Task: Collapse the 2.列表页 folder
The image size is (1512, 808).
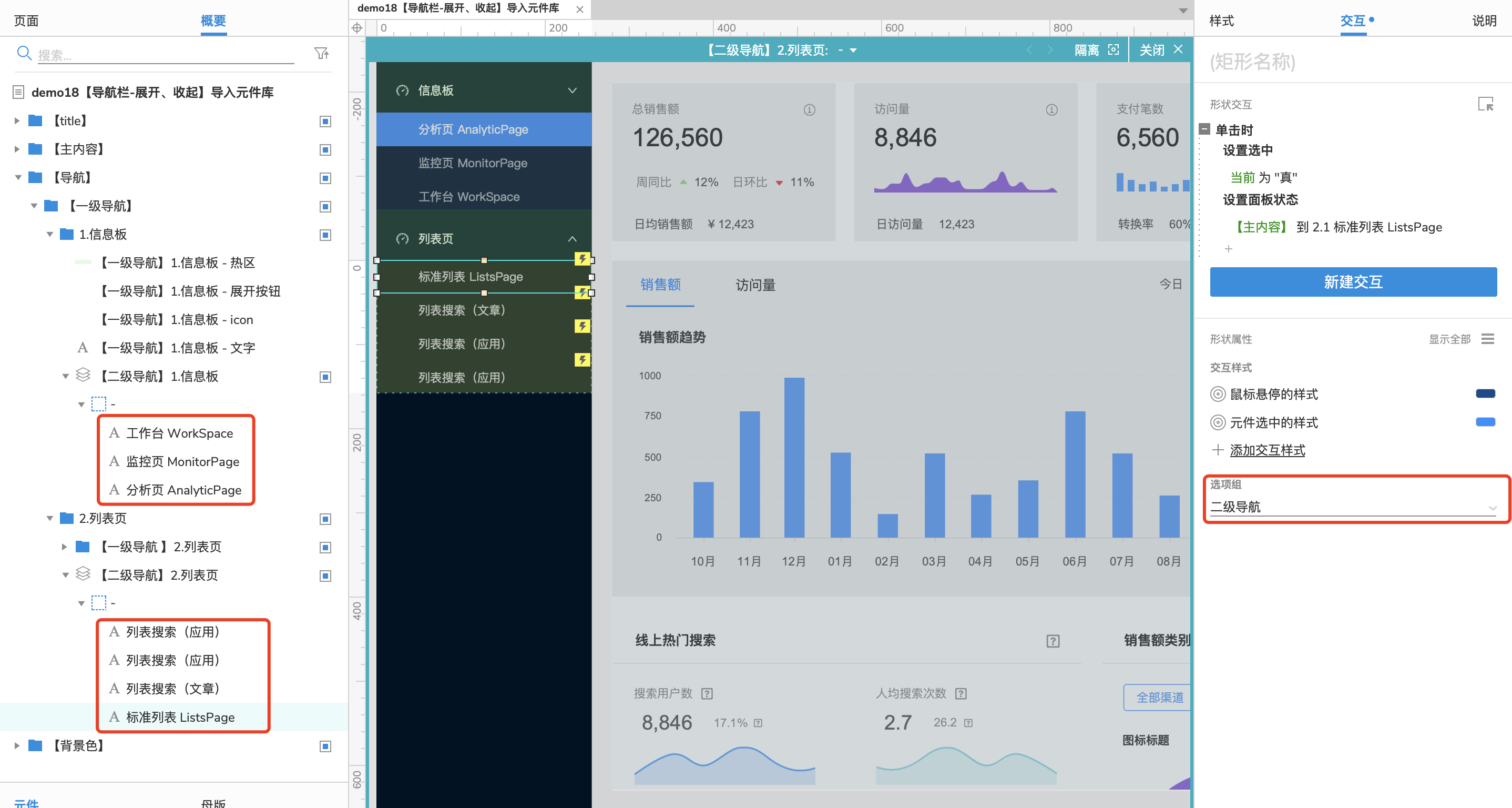Action: tap(49, 519)
